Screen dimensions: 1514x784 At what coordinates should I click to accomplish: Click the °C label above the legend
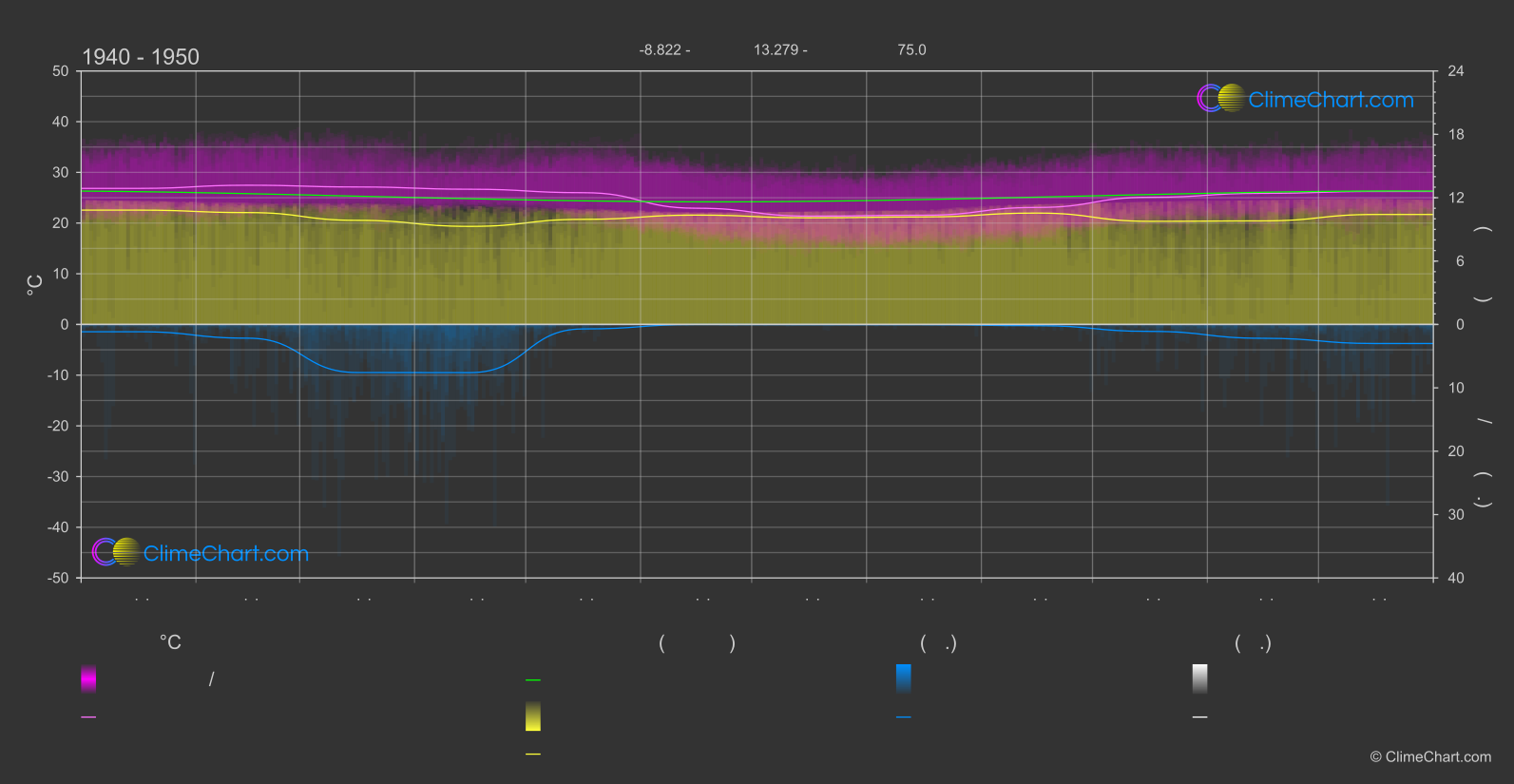(170, 643)
